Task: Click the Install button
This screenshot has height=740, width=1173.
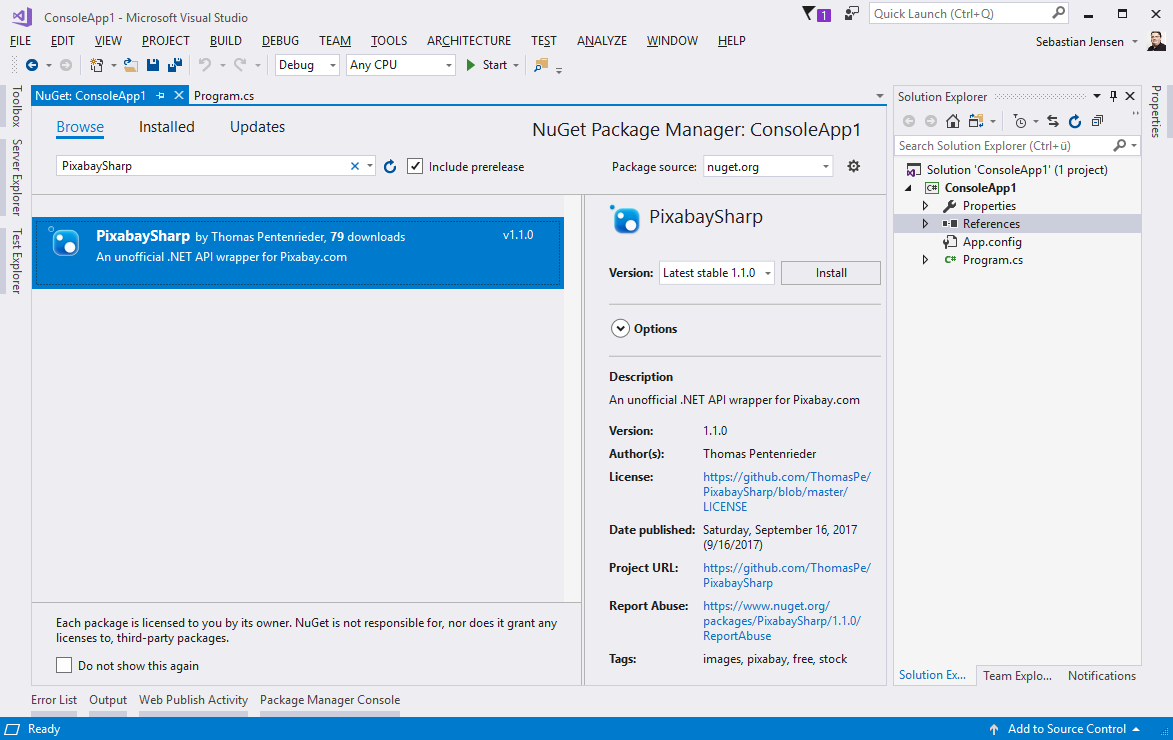Action: click(830, 273)
